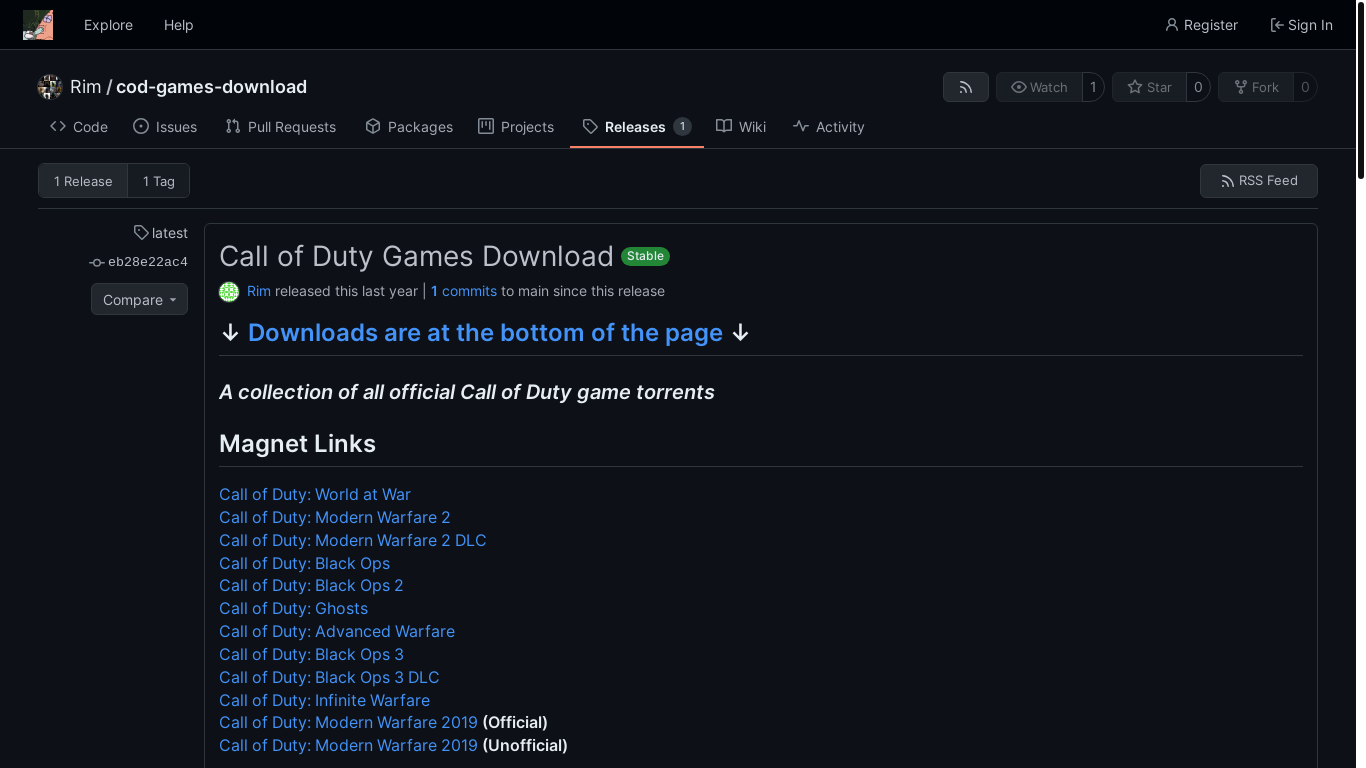This screenshot has width=1366, height=768.
Task: Open Help in the top navigation
Action: [179, 25]
